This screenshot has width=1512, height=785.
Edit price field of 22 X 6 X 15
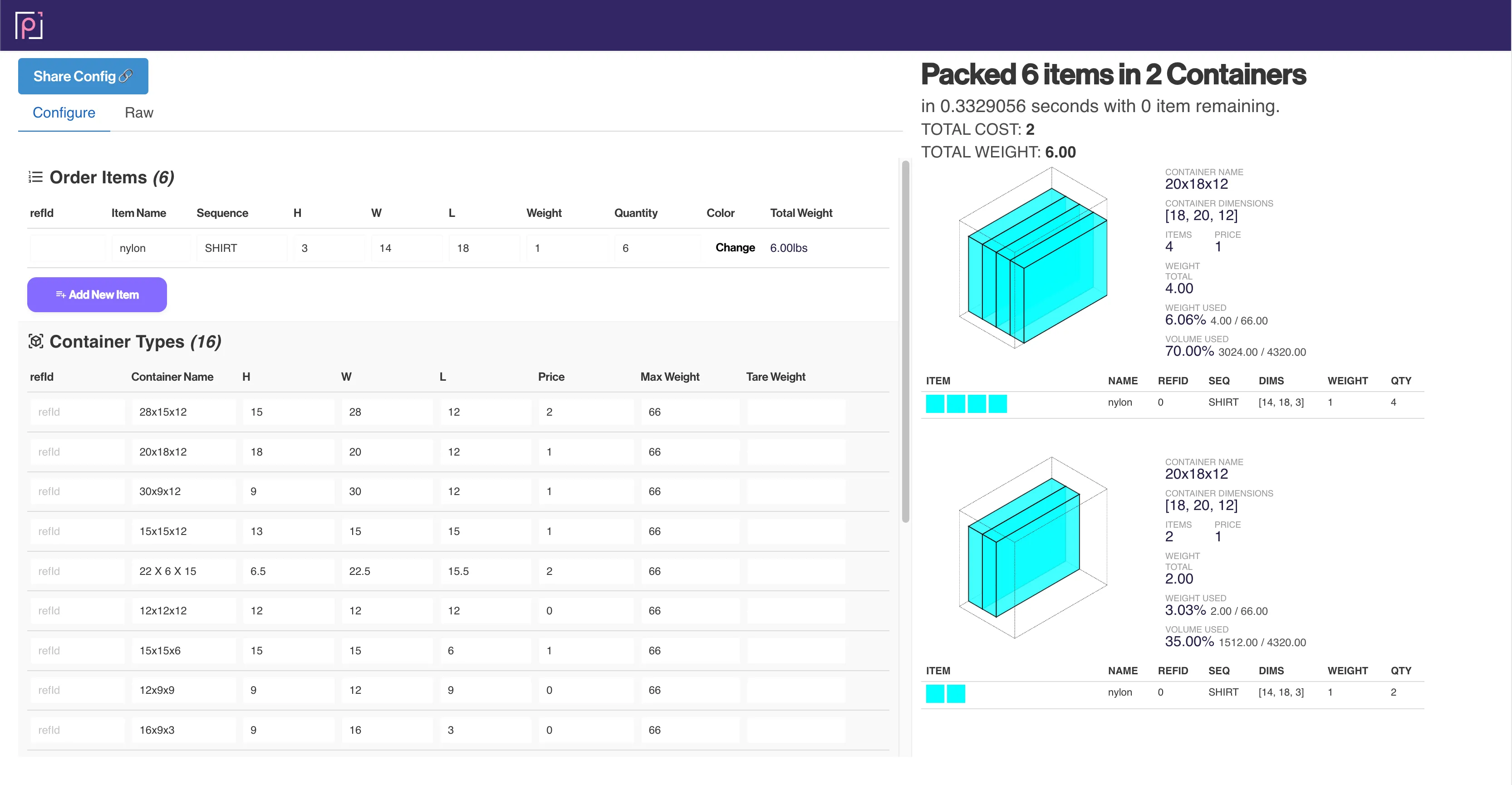[x=585, y=571]
